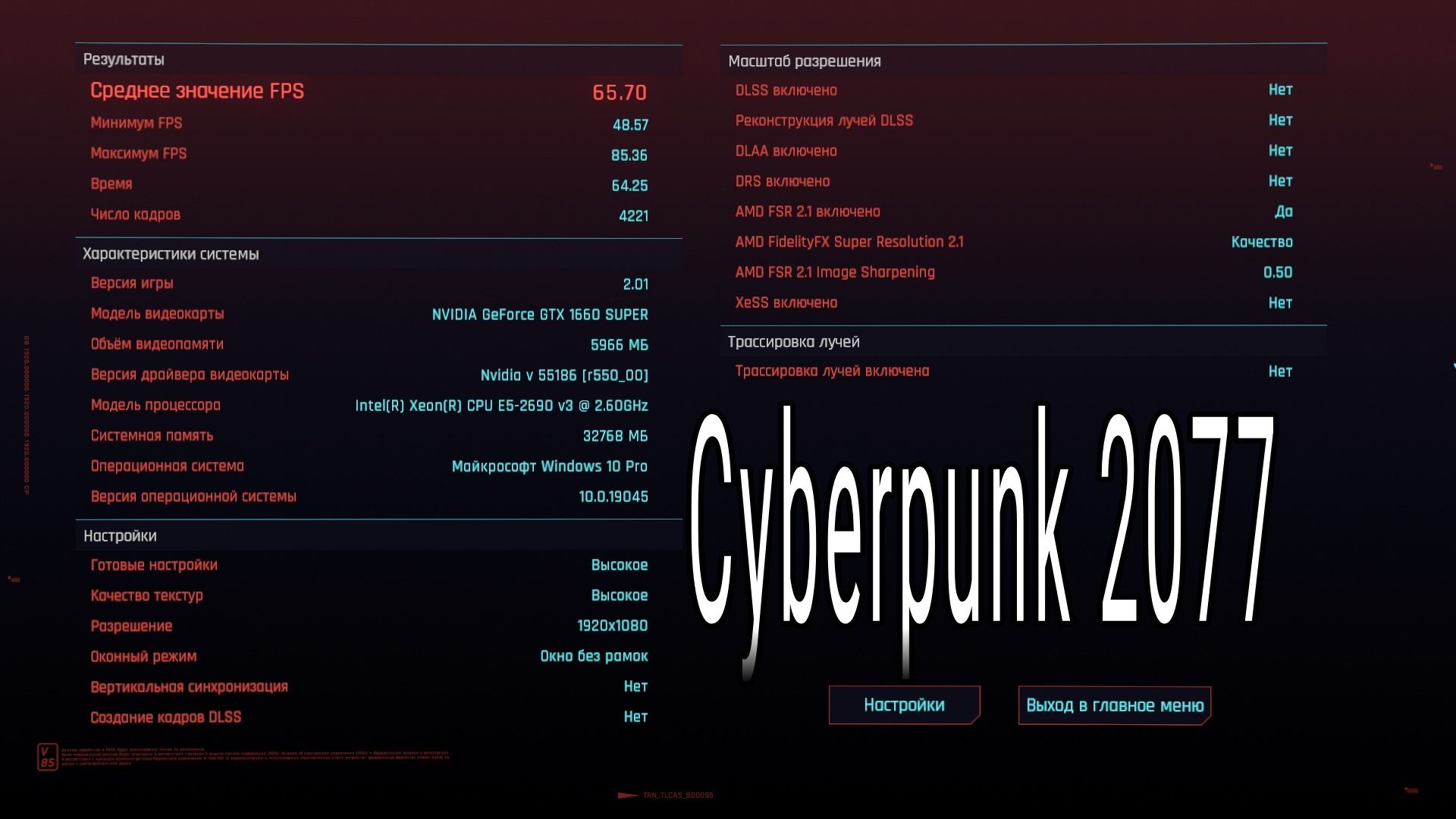Click the XeSS включено value Нет
This screenshot has width=1456, height=819.
point(1280,303)
